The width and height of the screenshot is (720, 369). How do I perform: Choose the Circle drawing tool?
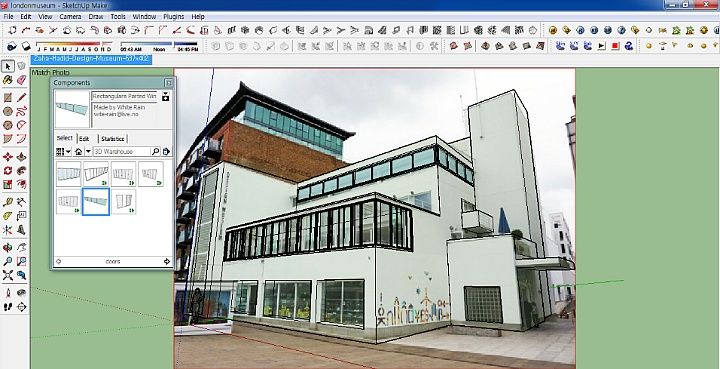8,112
